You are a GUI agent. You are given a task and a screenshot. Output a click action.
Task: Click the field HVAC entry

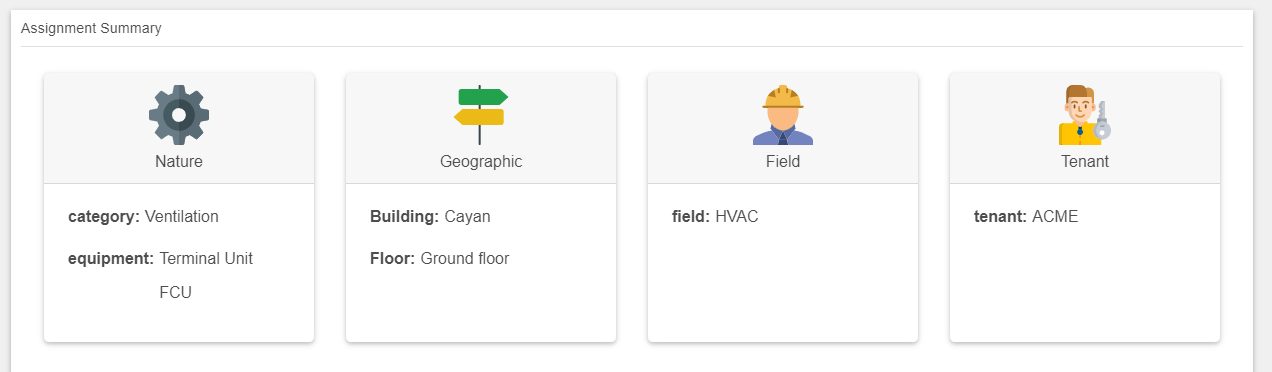(x=715, y=216)
